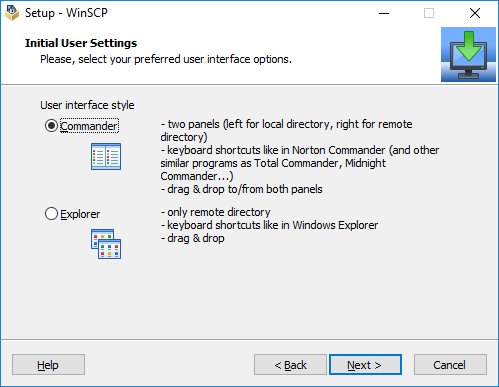Click the Explorer overlapping windows icon
Image resolution: width=499 pixels, height=387 pixels.
(106, 244)
